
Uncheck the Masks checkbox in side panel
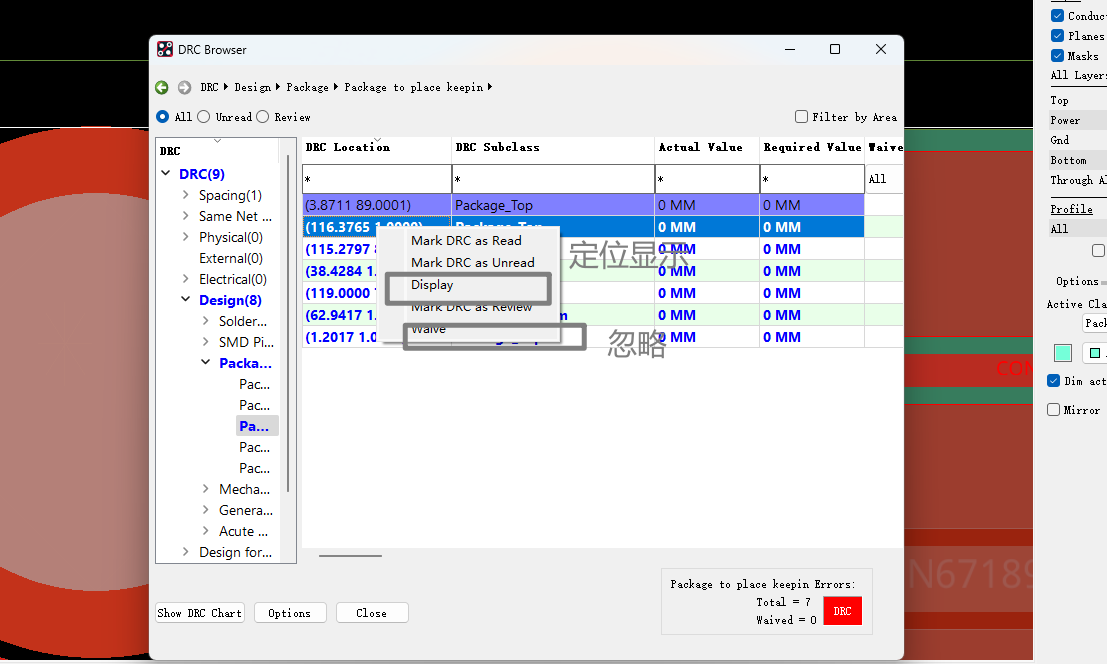1057,55
